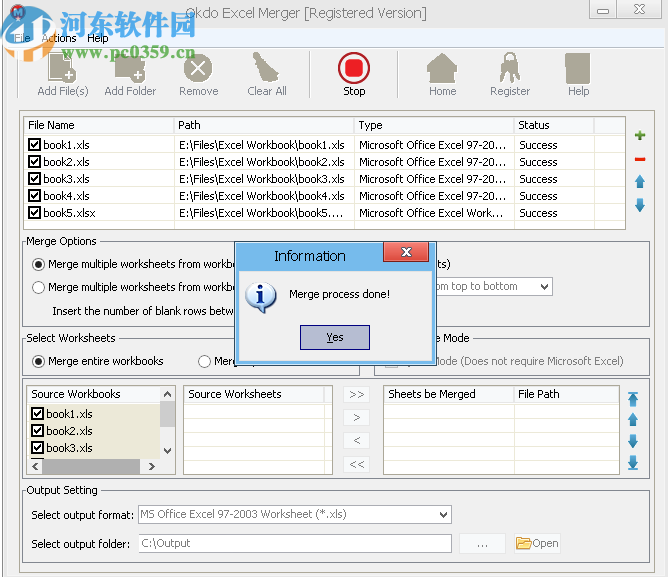
Task: Click the ... browse output folder button
Action: (x=482, y=543)
